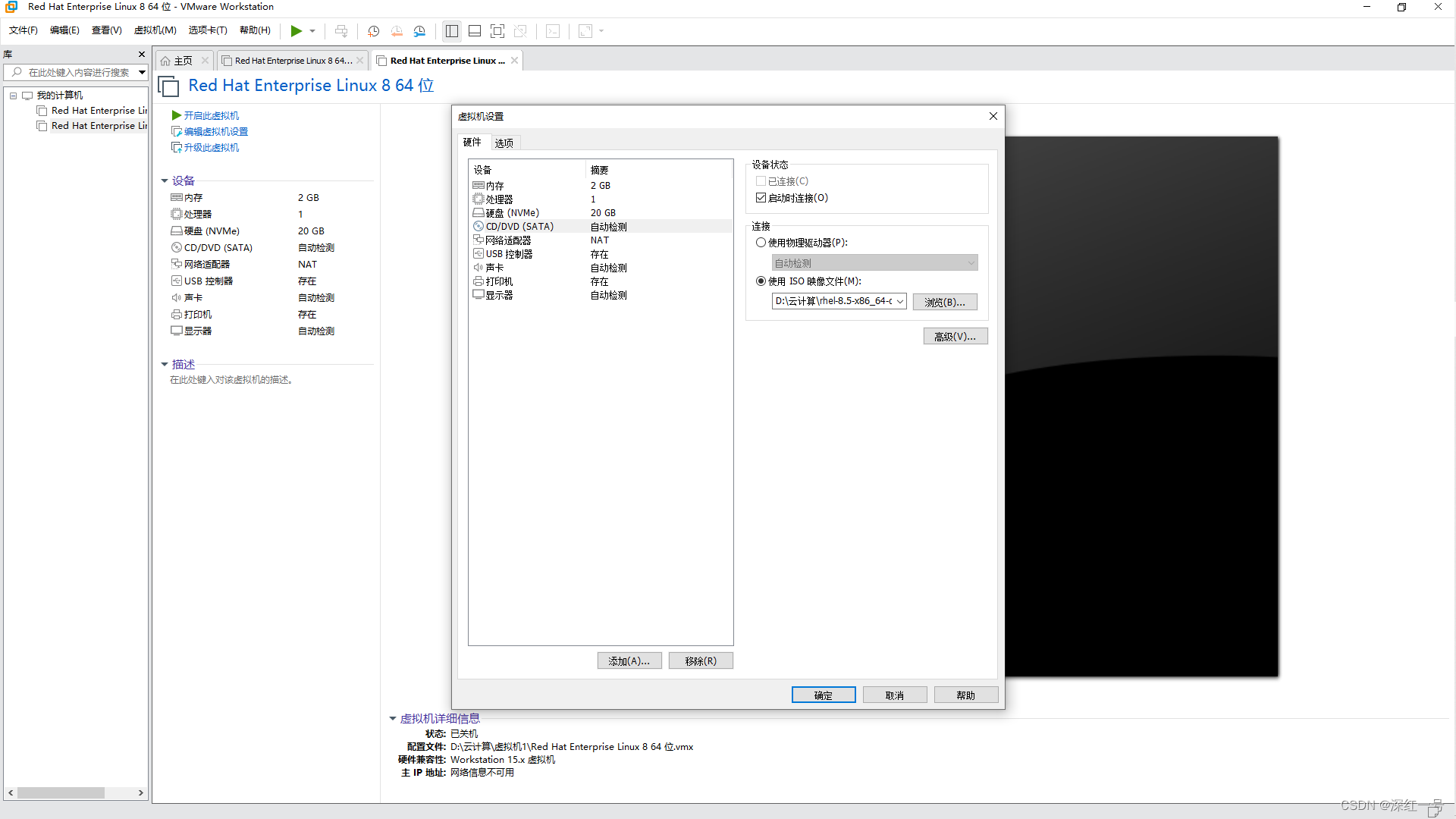Select CD/DVD (SATA) in the hardware list
1456x819 pixels.
[x=519, y=227]
